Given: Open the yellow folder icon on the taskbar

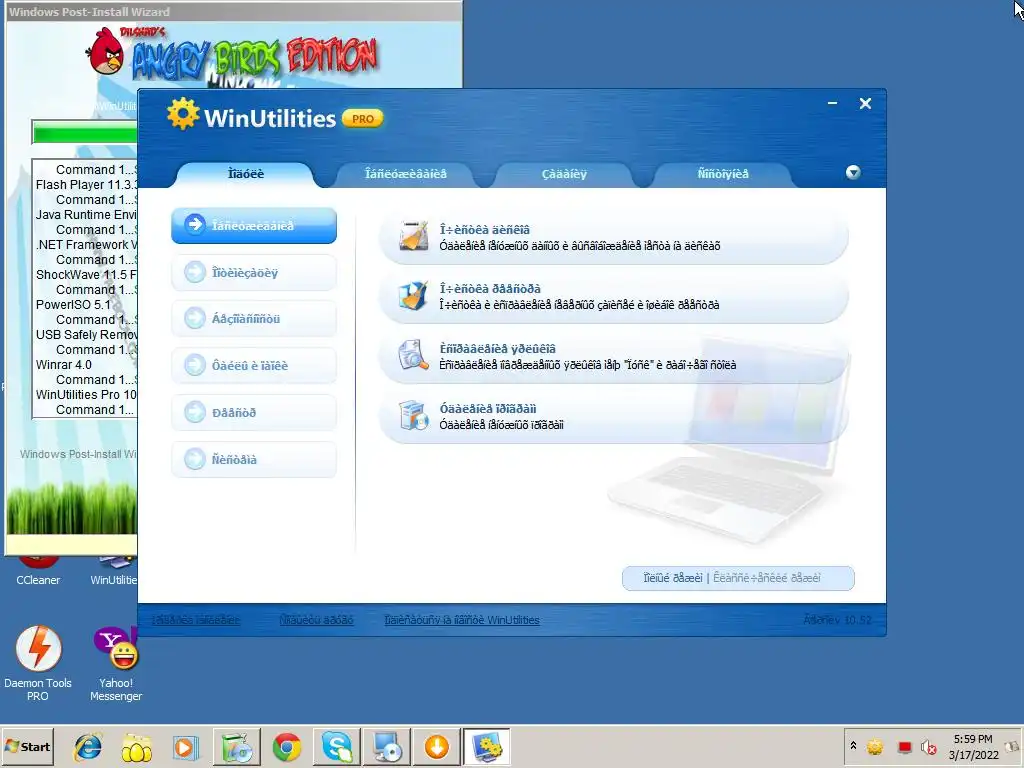Looking at the screenshot, I should point(136,747).
